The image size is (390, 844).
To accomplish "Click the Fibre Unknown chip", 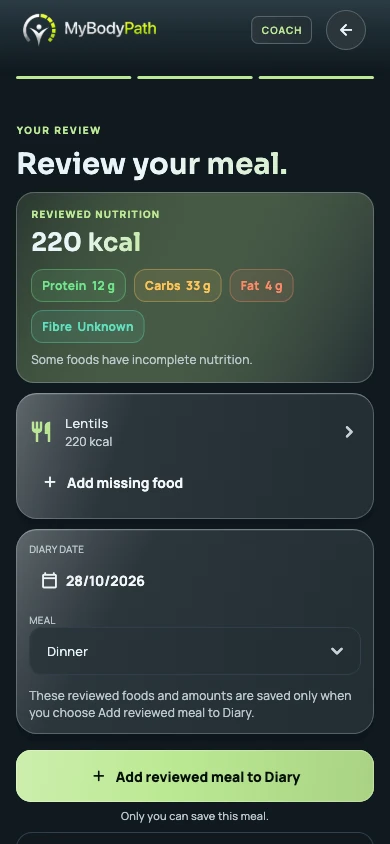I will click(88, 326).
